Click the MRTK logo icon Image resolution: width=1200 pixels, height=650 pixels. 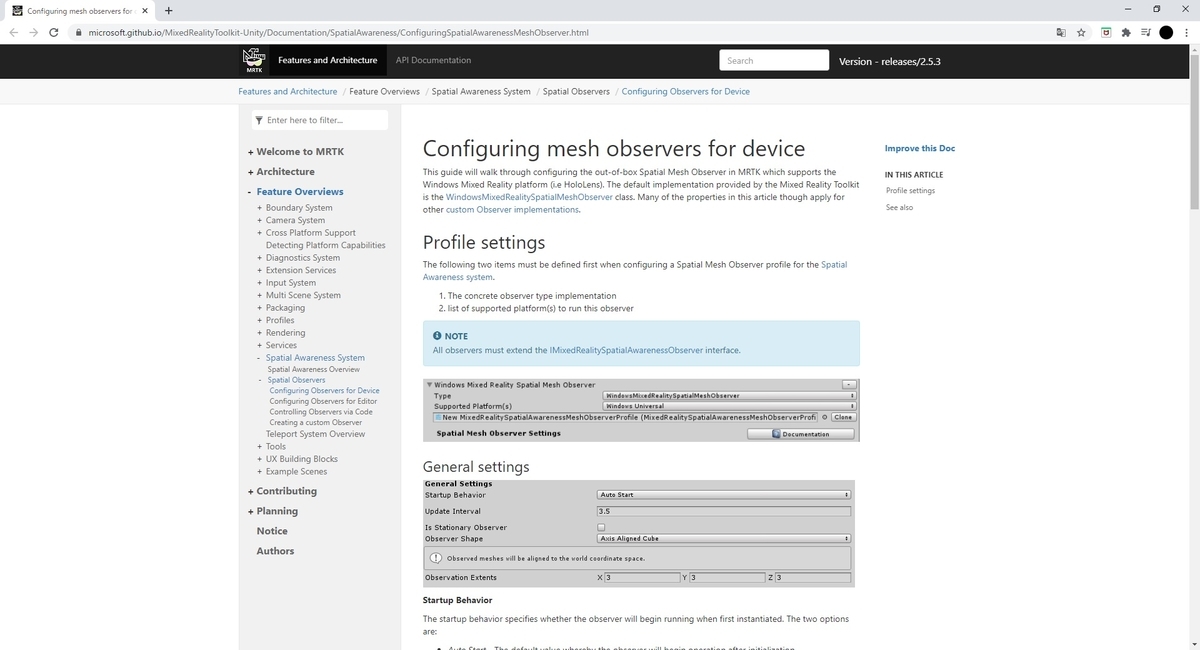254,60
